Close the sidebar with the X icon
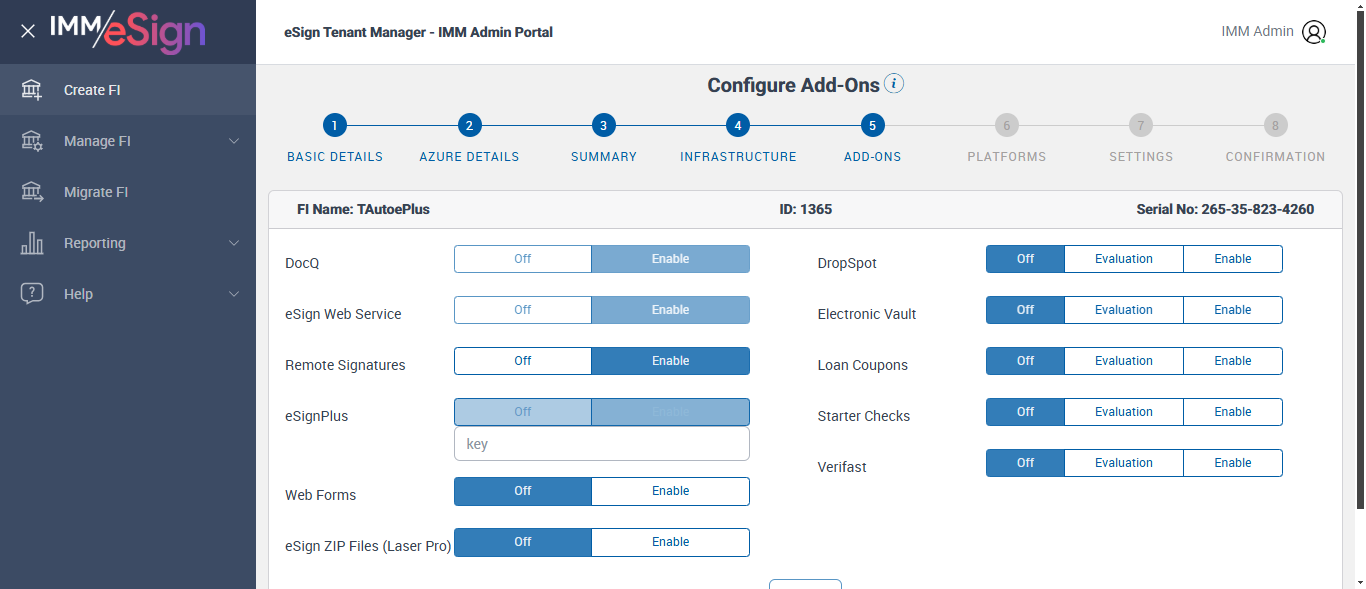The image size is (1366, 589). 28,31
